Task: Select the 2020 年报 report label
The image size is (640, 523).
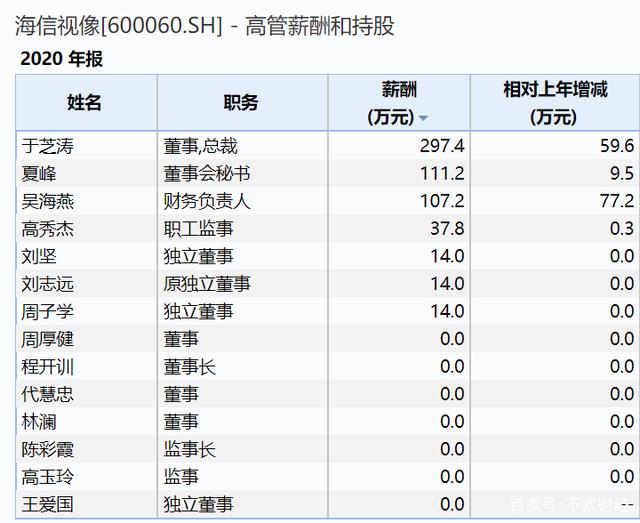Action: tap(61, 59)
